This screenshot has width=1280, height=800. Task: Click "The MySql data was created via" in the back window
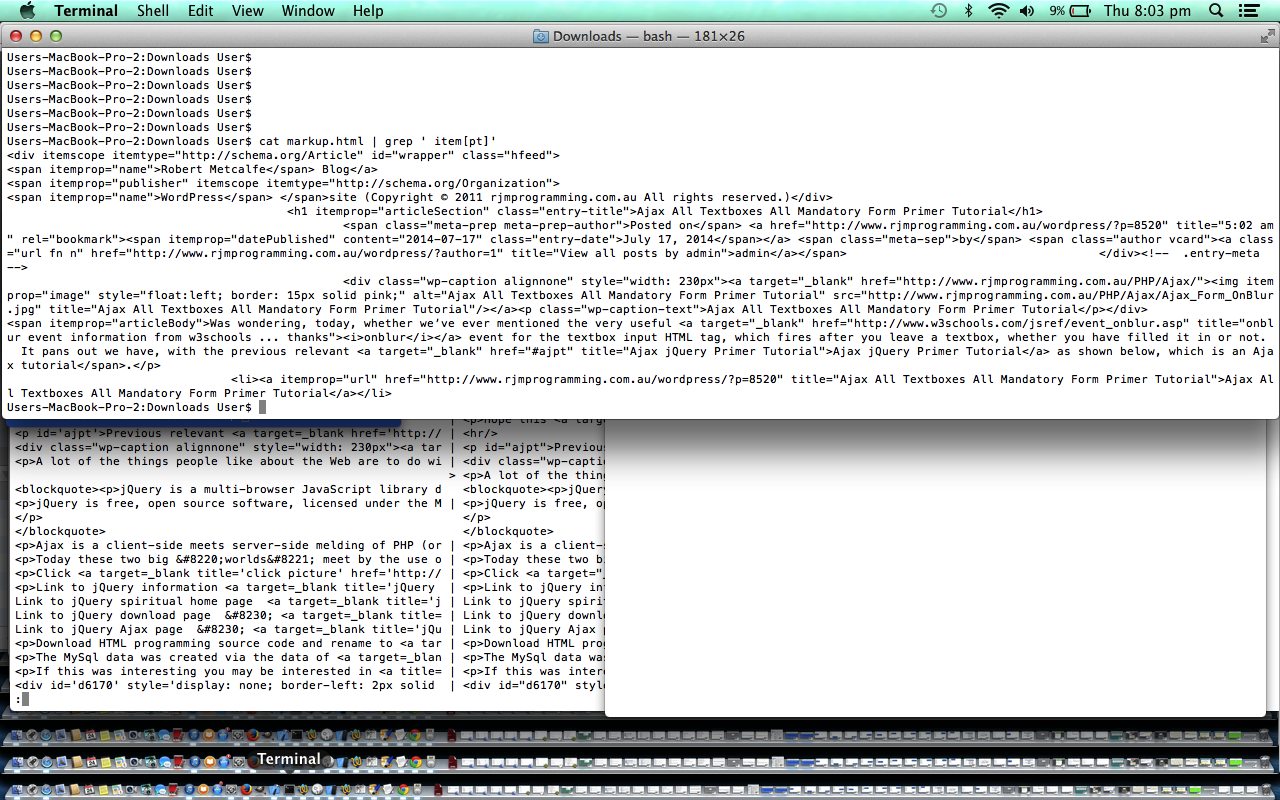[x=141, y=657]
